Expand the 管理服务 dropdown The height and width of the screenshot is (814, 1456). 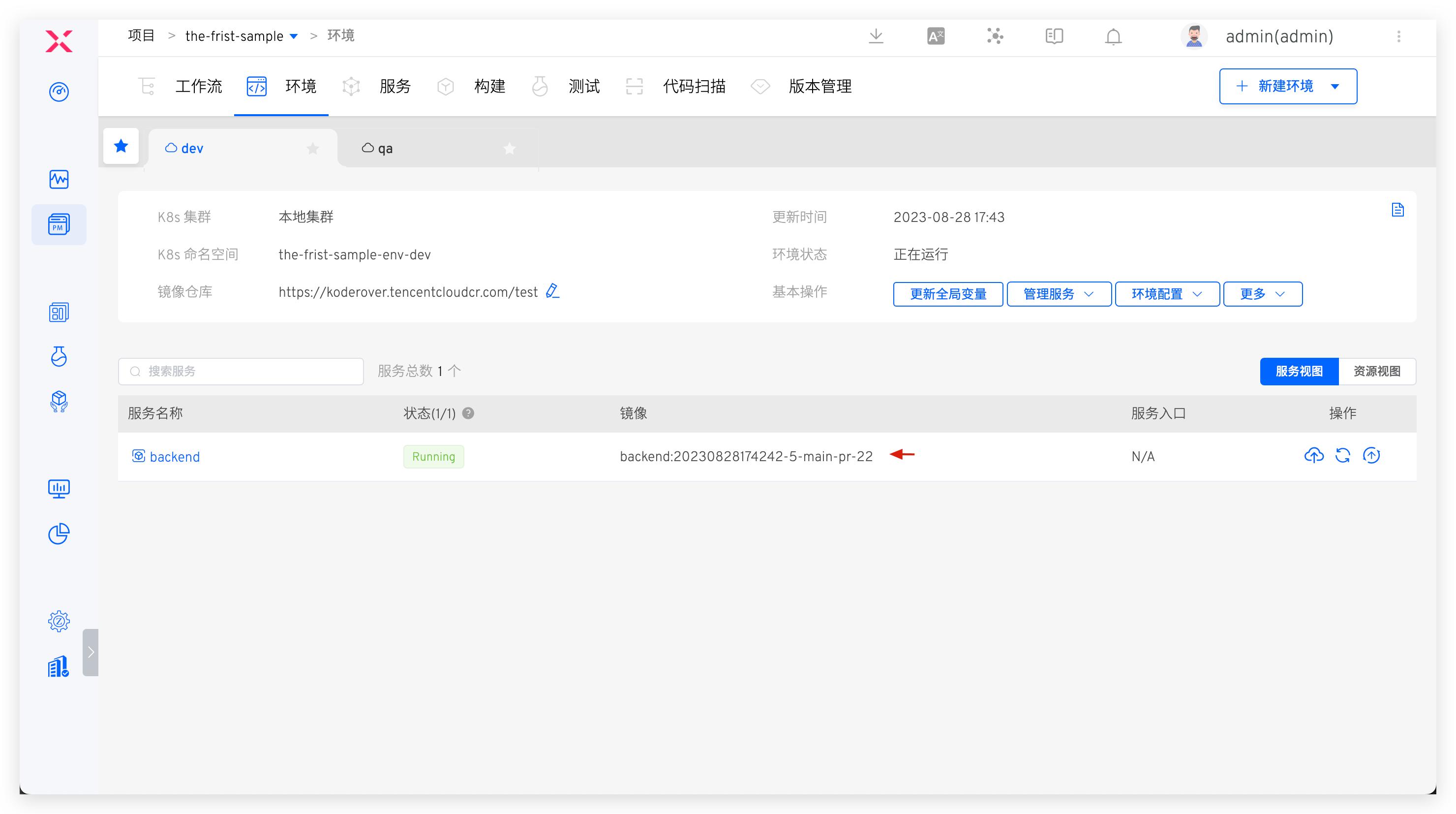[1058, 294]
